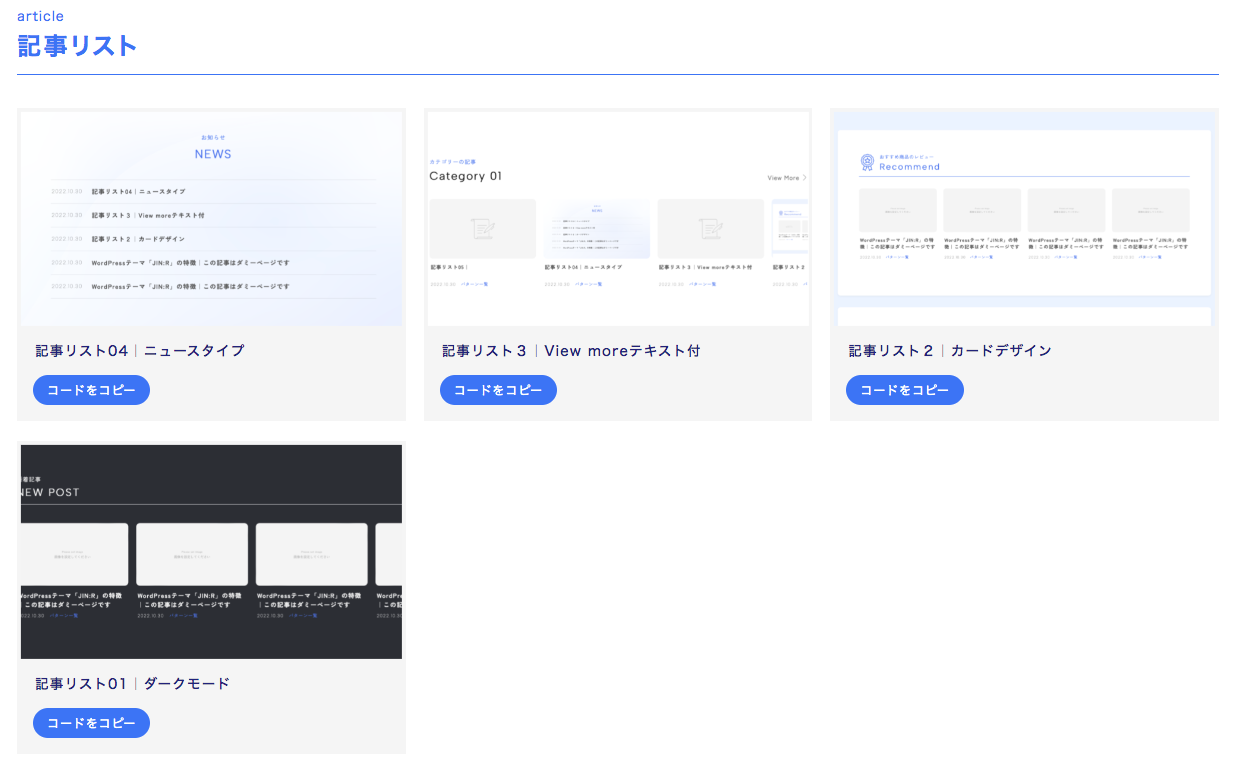Copy code for 記事リスト04 ニュースタイプ
This screenshot has height=770, width=1235.
pyautogui.click(x=91, y=390)
